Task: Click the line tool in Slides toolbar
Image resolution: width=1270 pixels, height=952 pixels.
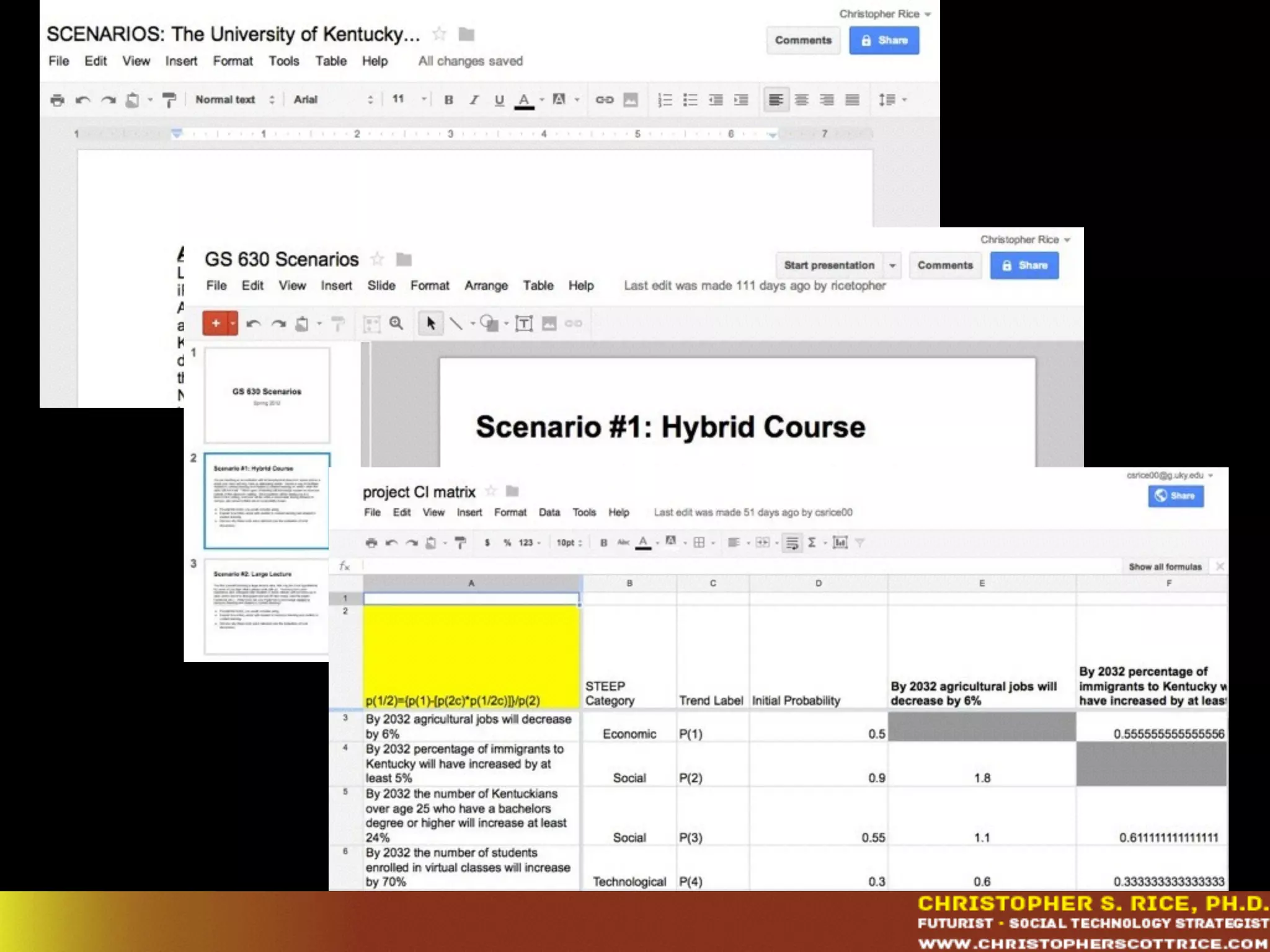Action: click(x=456, y=324)
